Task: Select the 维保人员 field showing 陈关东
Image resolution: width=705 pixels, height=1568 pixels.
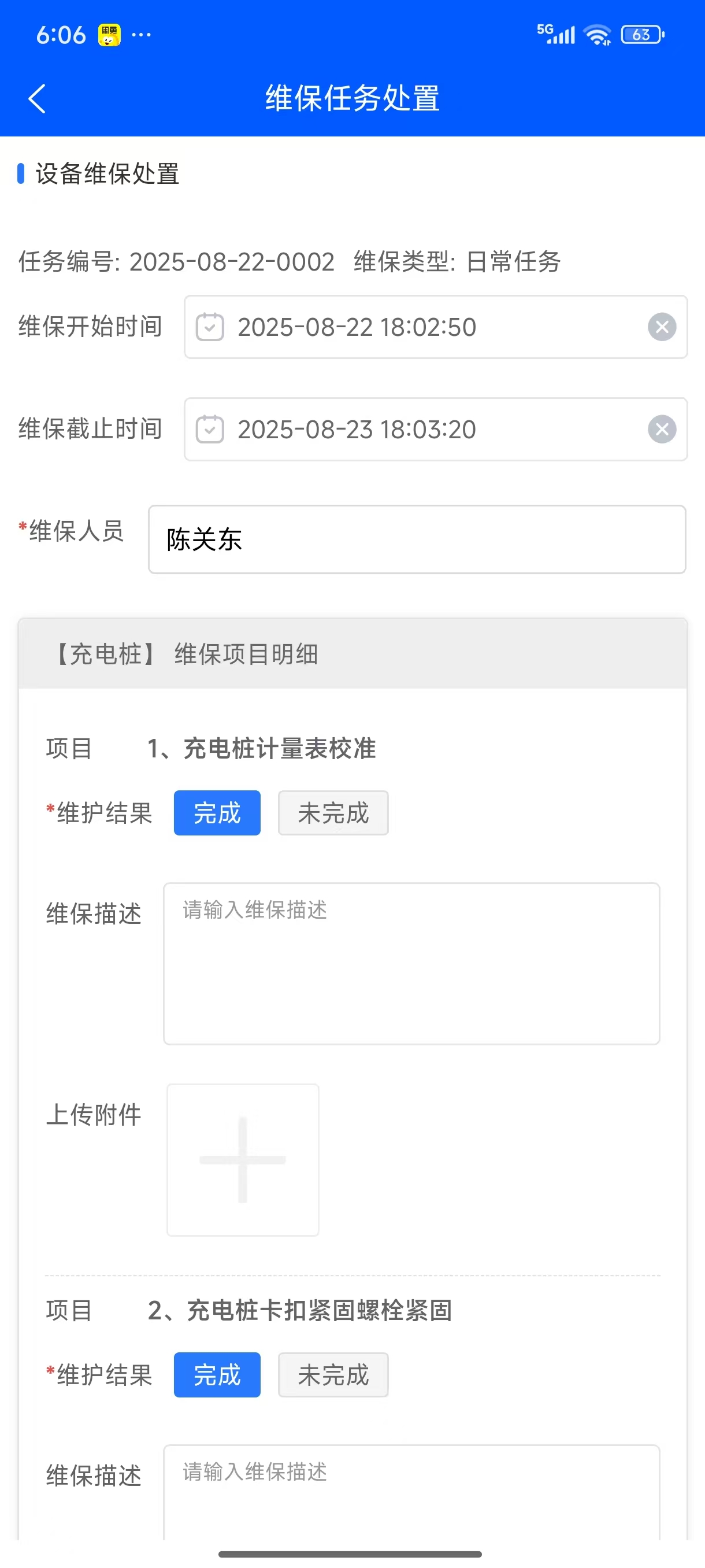Action: point(417,539)
